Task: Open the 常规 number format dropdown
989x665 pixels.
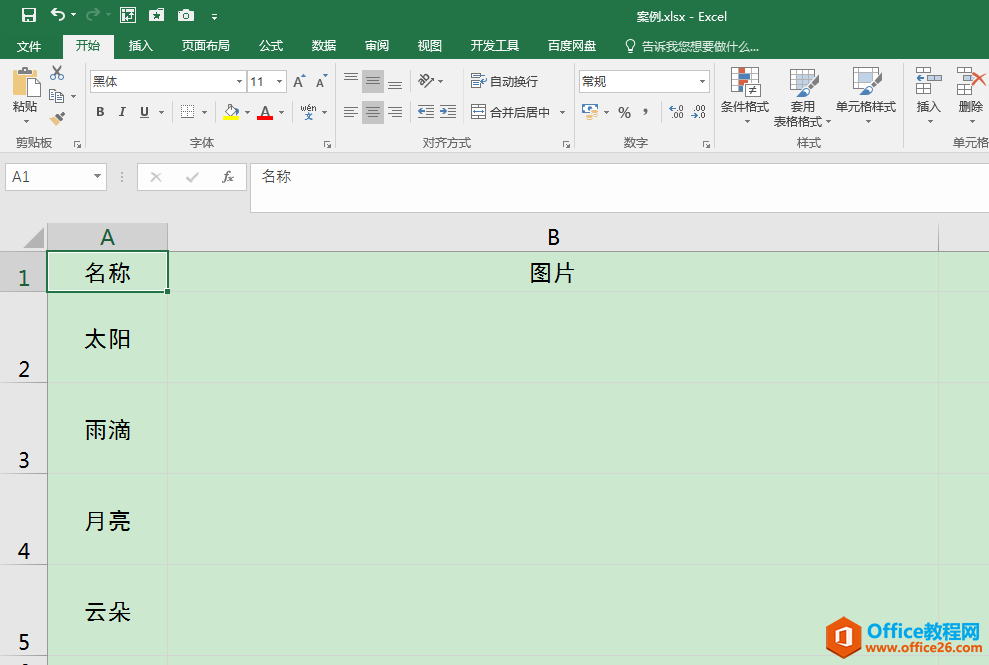Action: pos(702,81)
